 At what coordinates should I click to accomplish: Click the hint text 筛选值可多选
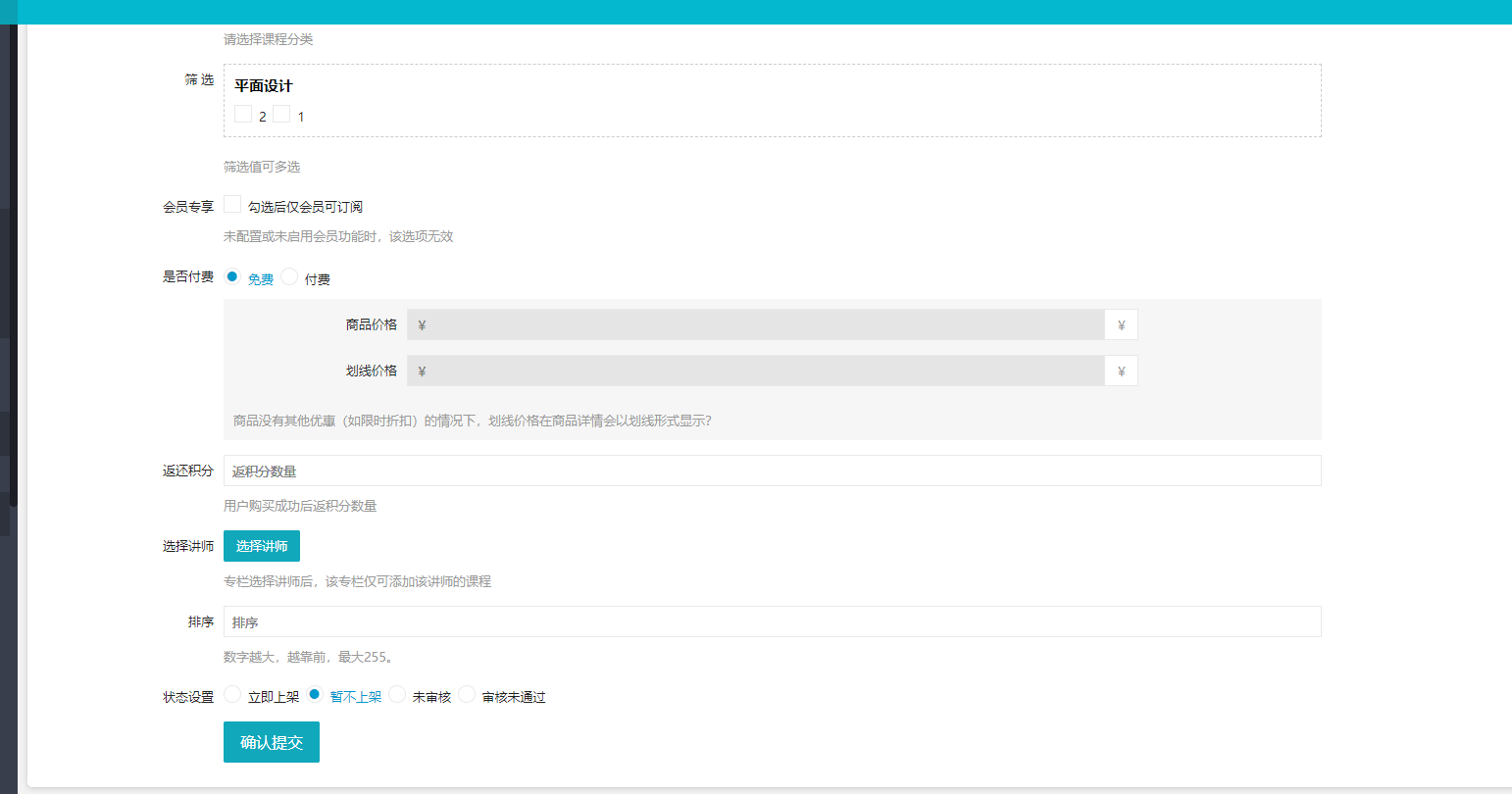262,167
